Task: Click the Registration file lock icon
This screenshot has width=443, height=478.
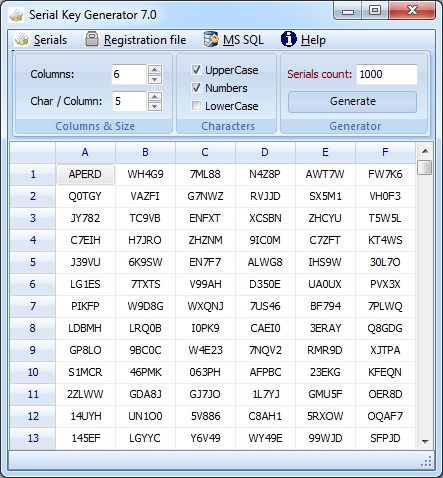Action: coord(92,39)
